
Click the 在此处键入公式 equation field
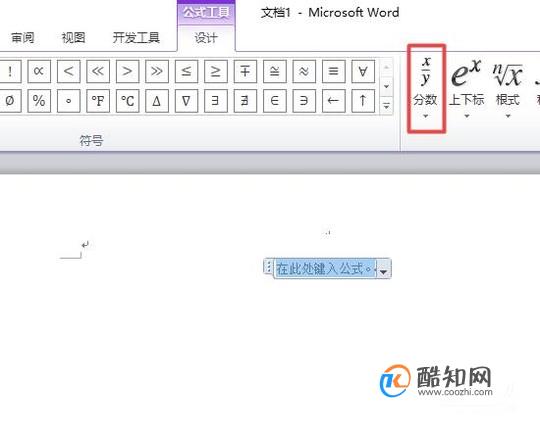324,268
